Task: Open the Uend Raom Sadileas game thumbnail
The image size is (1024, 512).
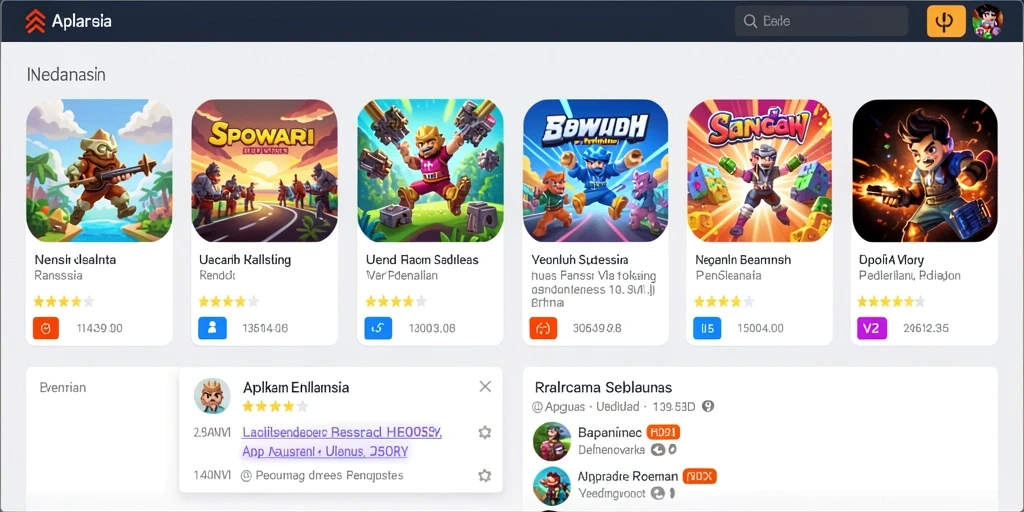Action: 430,170
